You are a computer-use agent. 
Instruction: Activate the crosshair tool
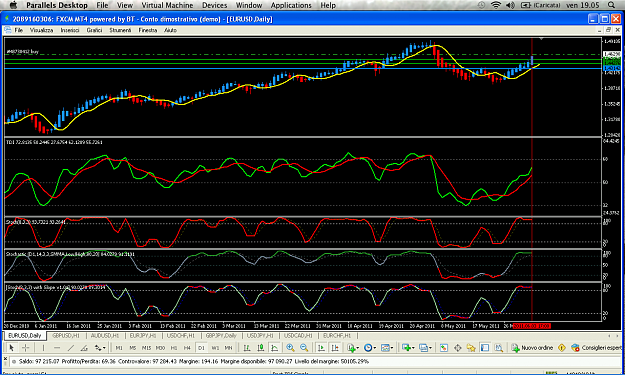tap(26, 348)
